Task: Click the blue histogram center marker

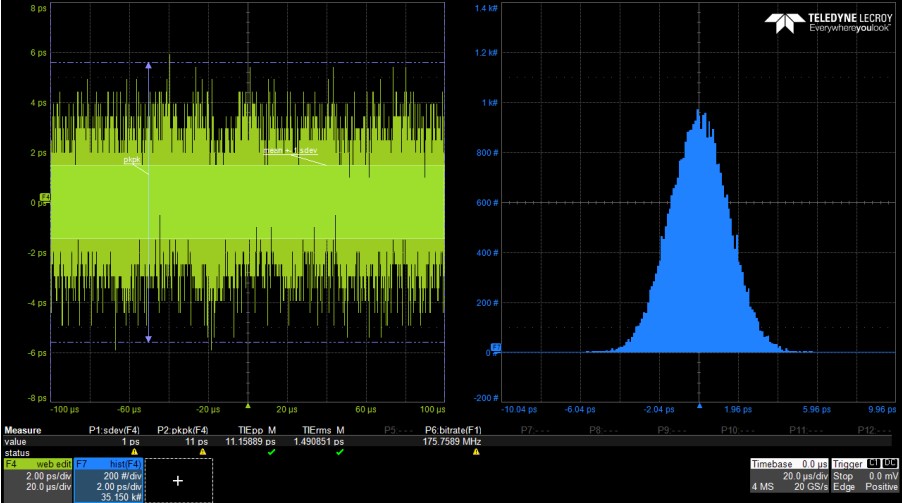Action: (699, 406)
